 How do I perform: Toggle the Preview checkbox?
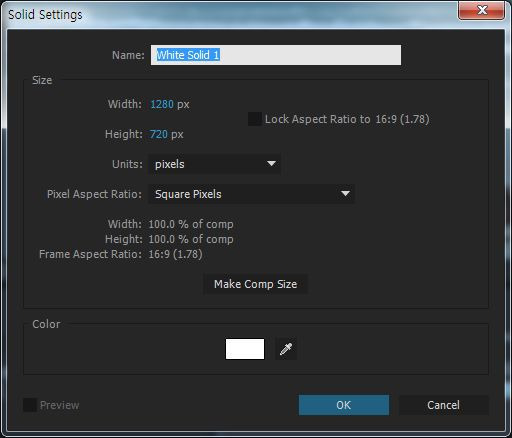(30, 405)
